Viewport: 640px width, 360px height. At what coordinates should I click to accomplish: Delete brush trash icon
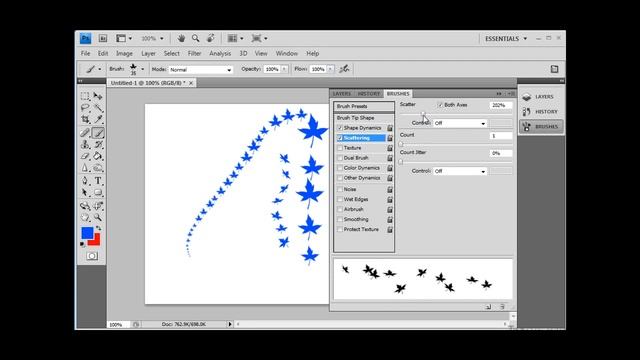coord(502,307)
